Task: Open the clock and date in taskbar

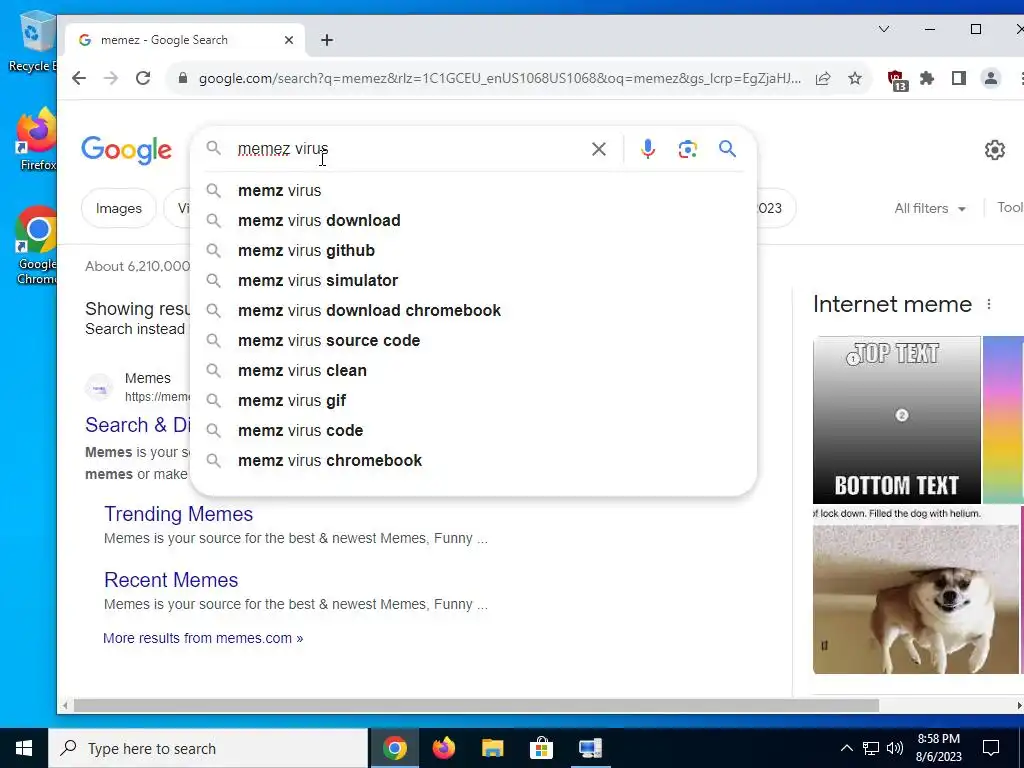Action: (x=938, y=748)
